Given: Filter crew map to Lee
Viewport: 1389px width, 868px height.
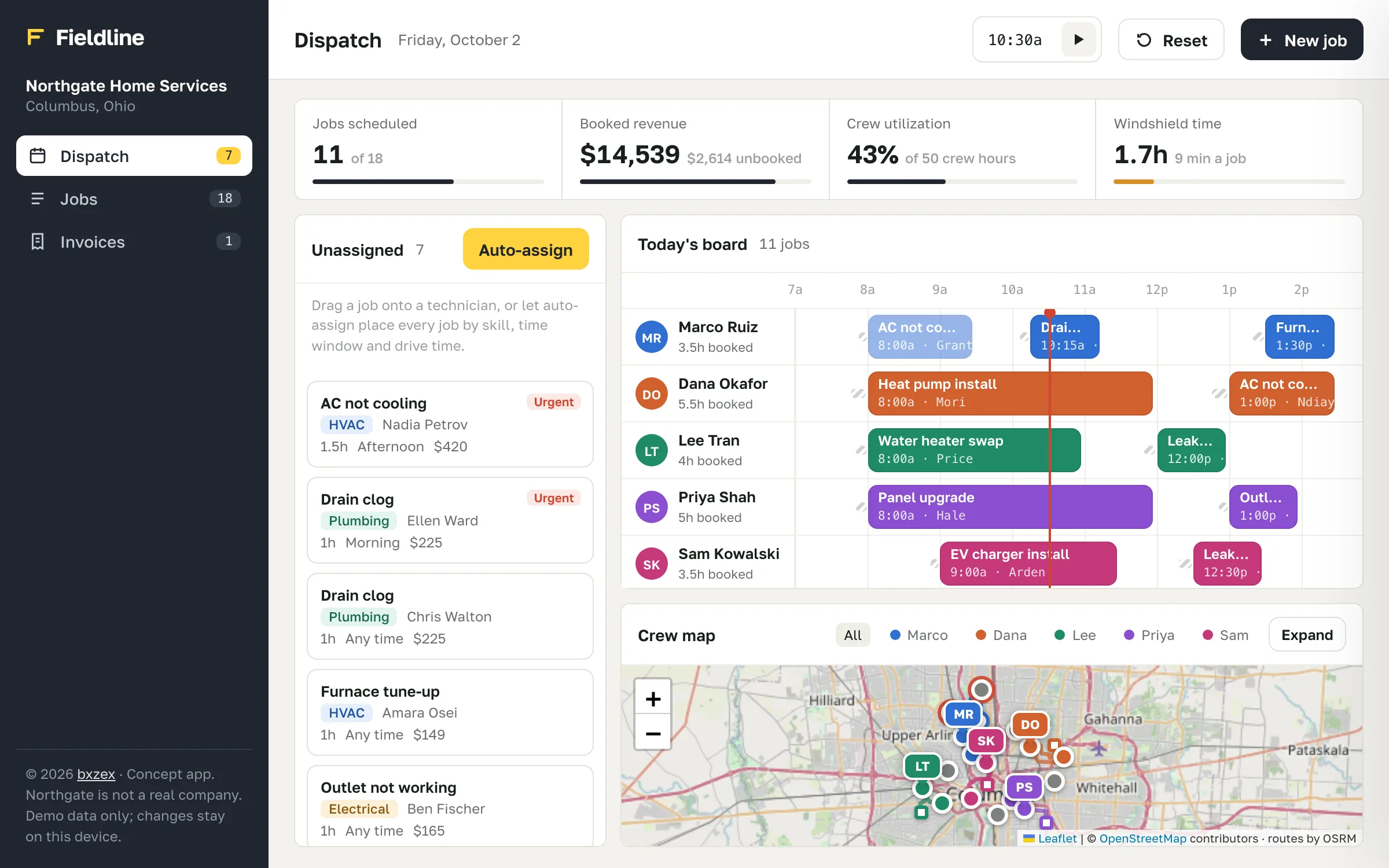Looking at the screenshot, I should coord(1075,635).
